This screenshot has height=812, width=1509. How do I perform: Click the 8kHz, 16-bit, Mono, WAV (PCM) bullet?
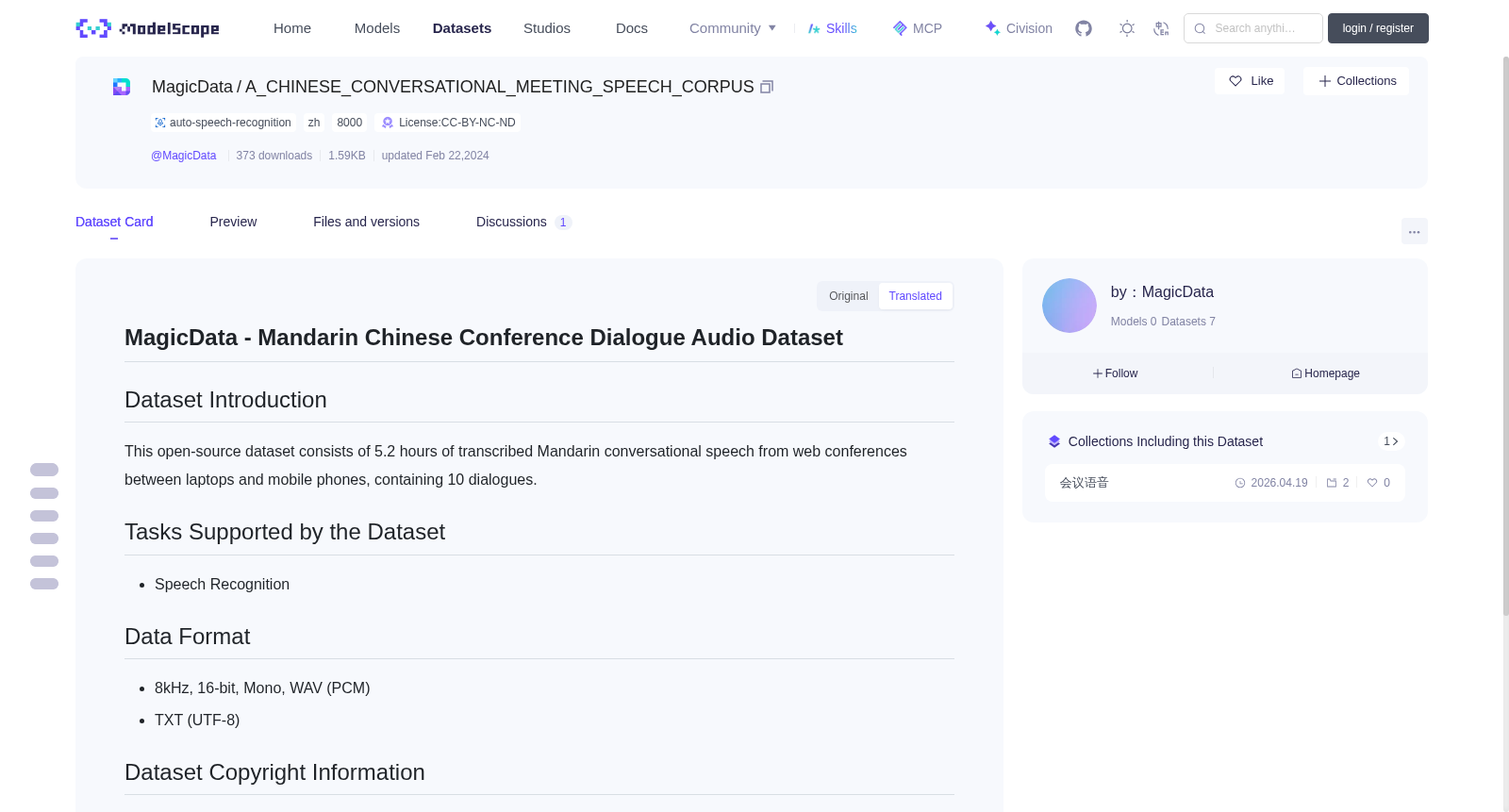click(262, 688)
